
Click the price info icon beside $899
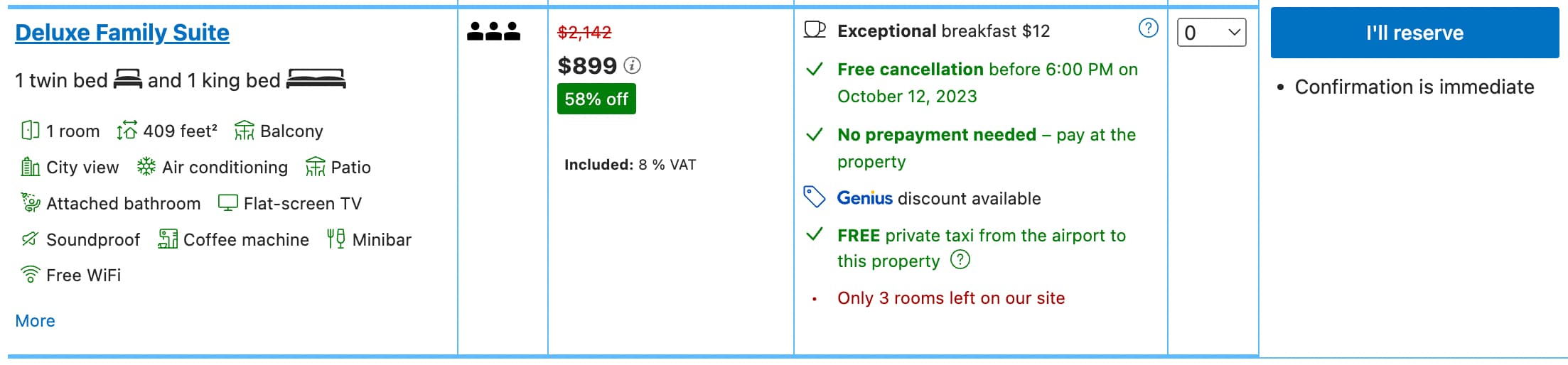click(x=632, y=66)
